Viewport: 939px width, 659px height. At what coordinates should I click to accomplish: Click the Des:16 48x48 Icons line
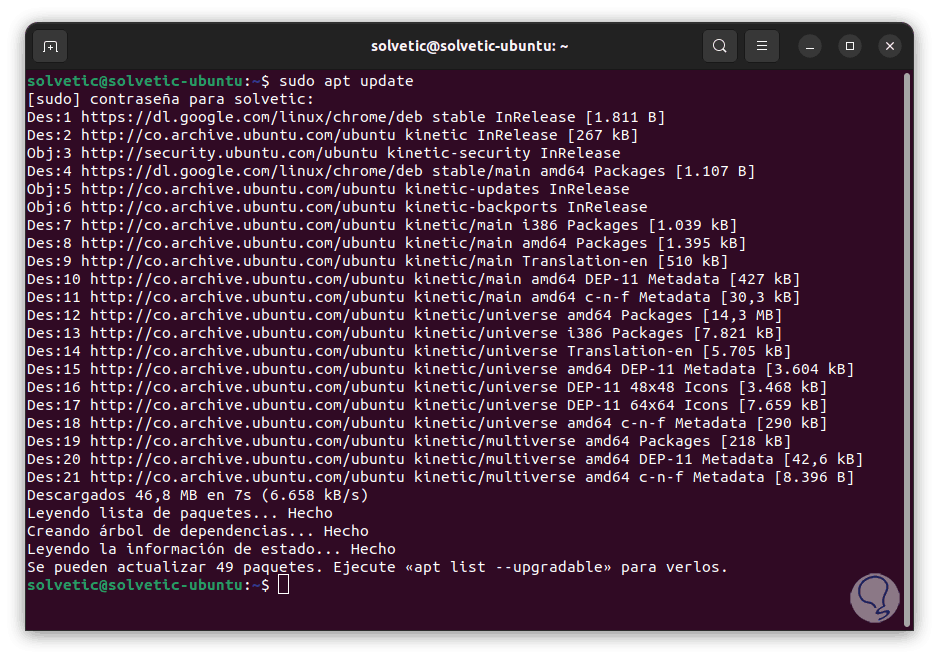427,386
